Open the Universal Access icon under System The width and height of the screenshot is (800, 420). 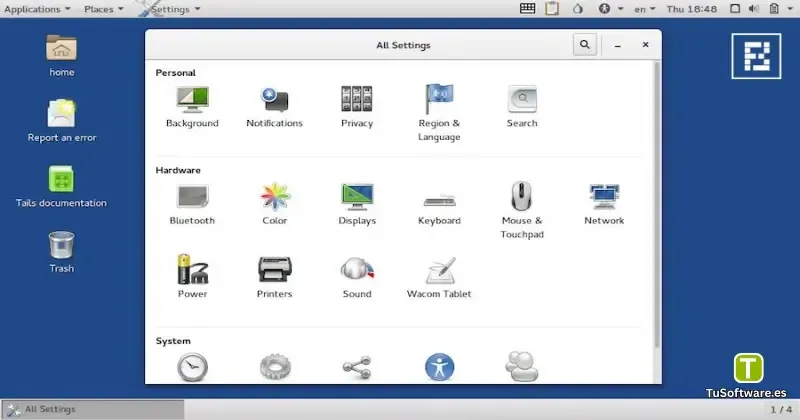pyautogui.click(x=439, y=367)
